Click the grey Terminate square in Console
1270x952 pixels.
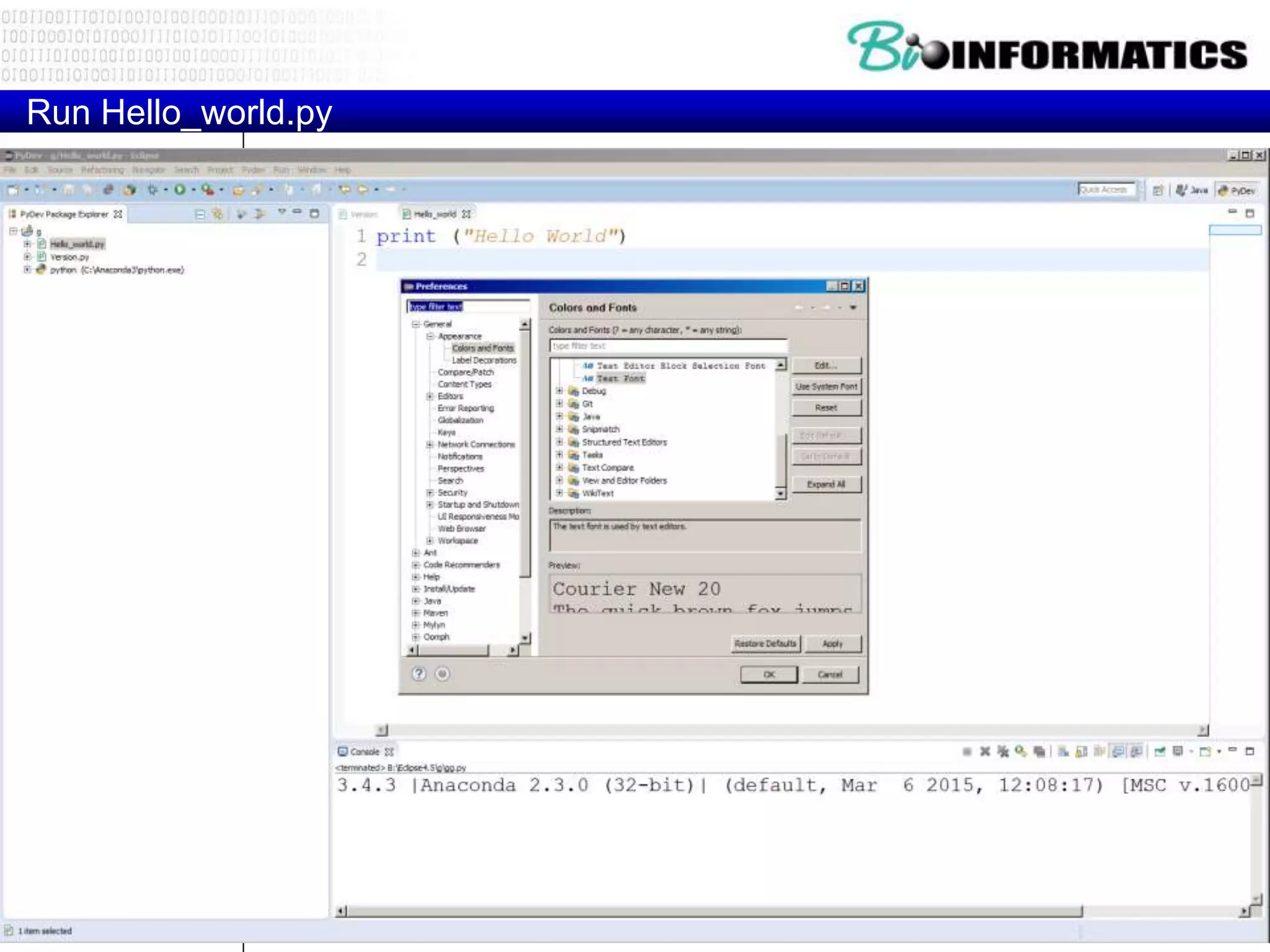point(967,752)
